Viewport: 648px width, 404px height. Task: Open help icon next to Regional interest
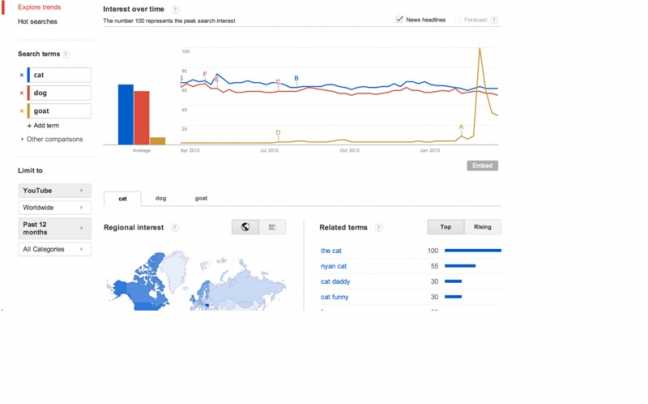tap(175, 228)
